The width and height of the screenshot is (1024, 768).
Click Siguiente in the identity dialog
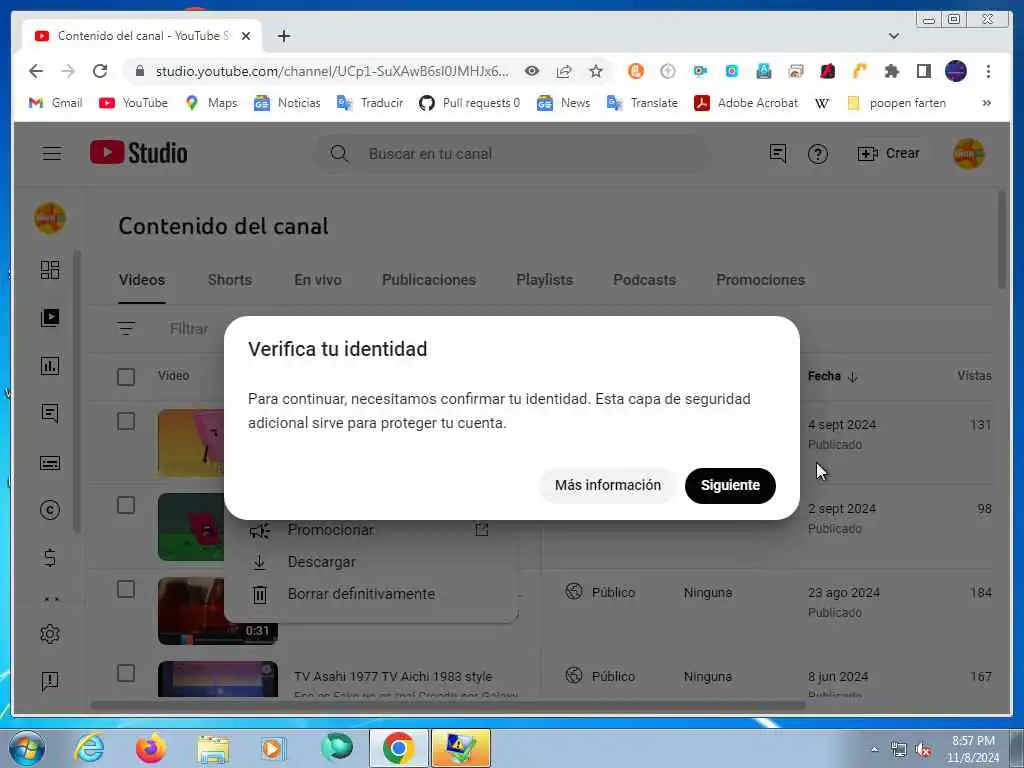pos(730,485)
